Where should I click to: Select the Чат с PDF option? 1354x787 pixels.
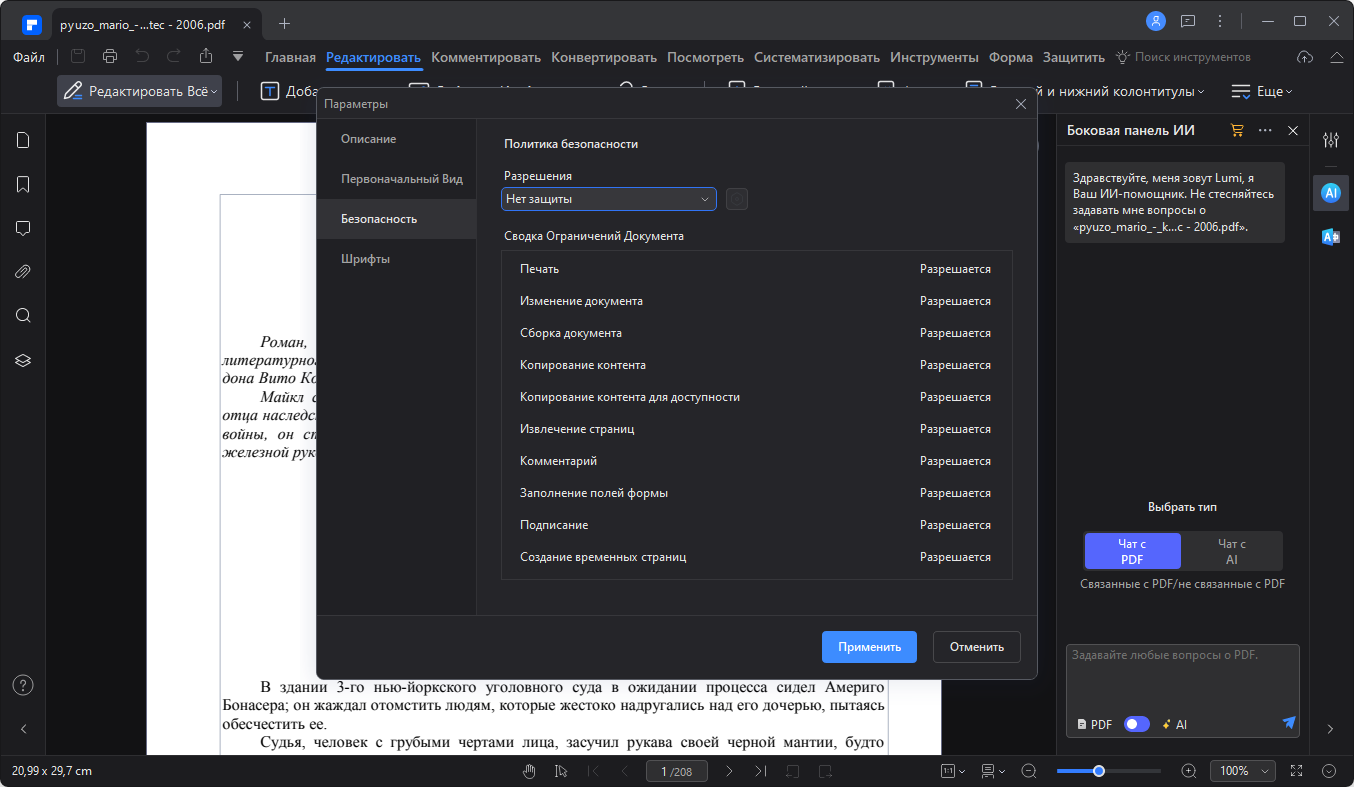tap(1132, 551)
